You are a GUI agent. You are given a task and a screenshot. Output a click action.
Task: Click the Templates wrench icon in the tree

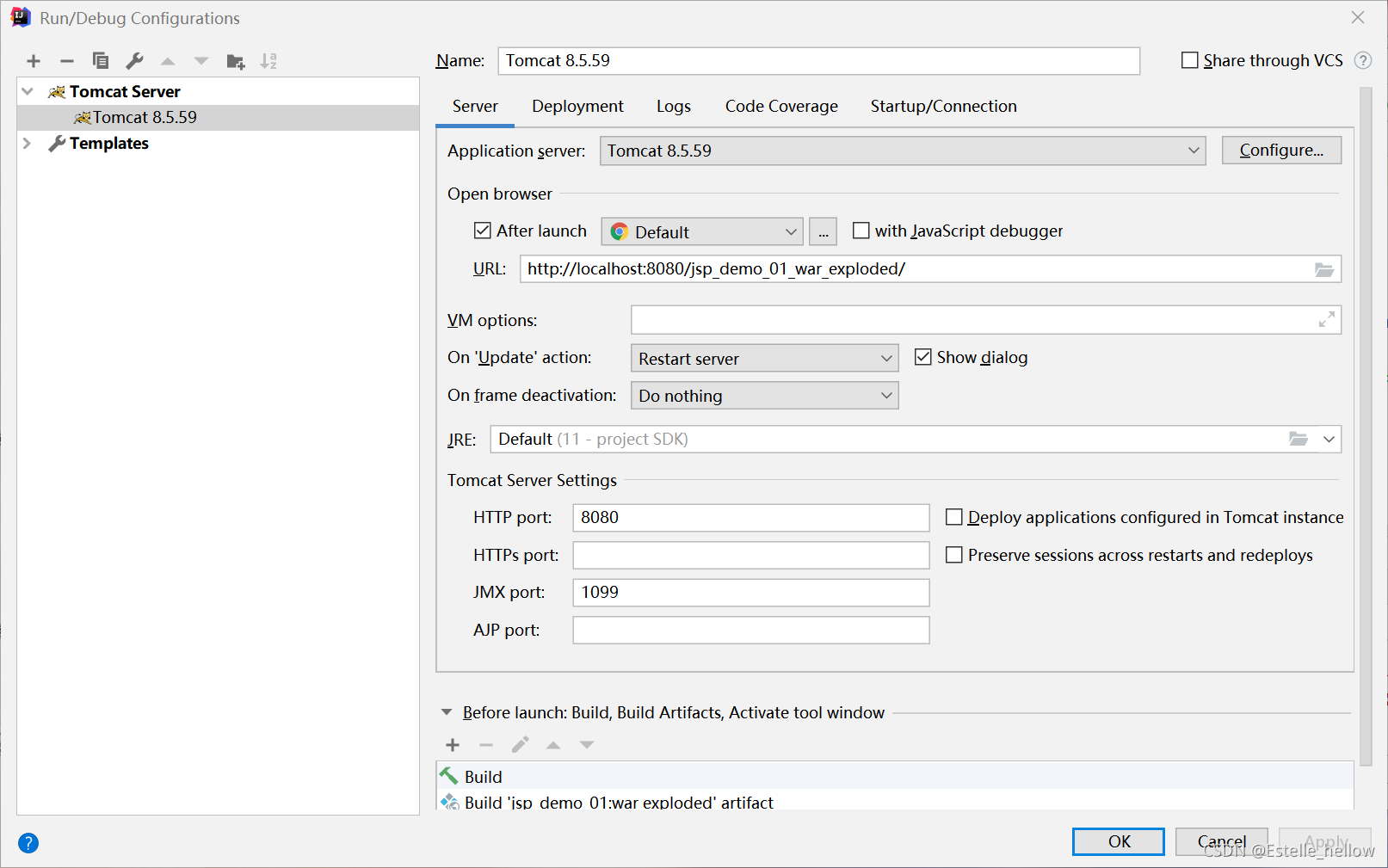point(57,144)
